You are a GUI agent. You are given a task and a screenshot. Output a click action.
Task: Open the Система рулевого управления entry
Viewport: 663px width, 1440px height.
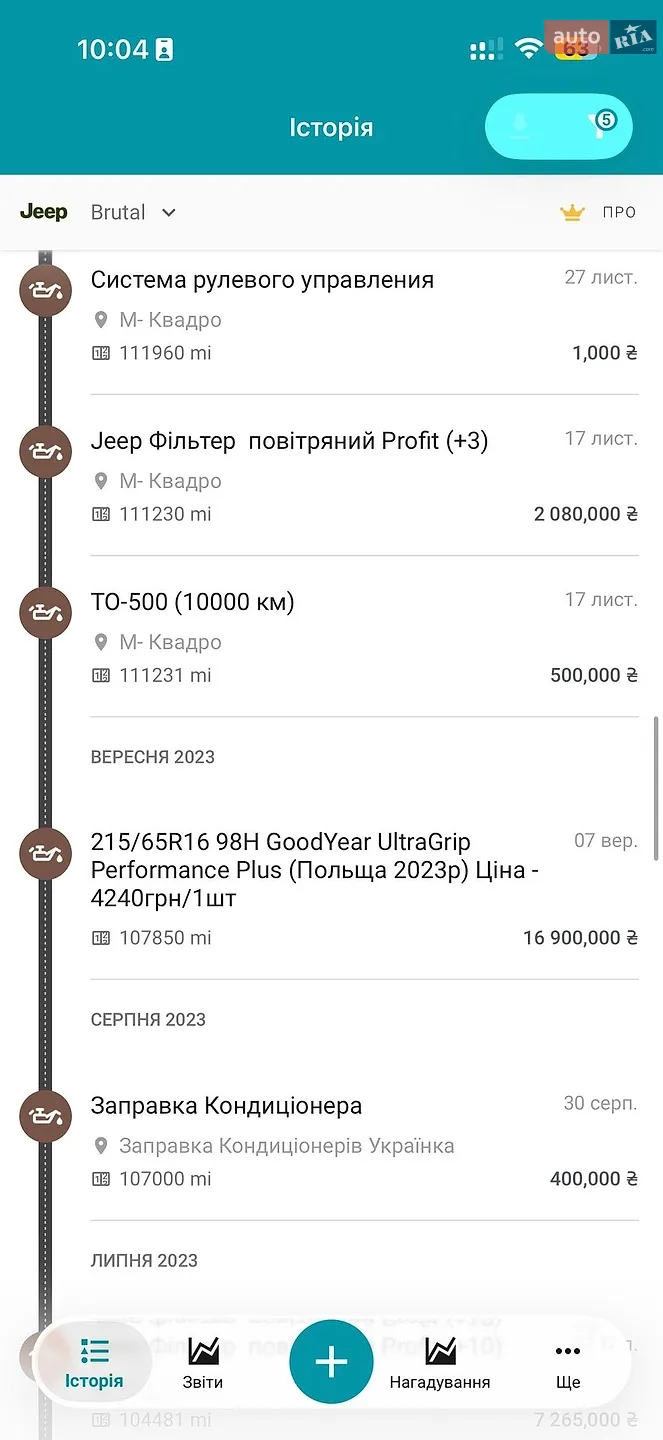pos(364,315)
